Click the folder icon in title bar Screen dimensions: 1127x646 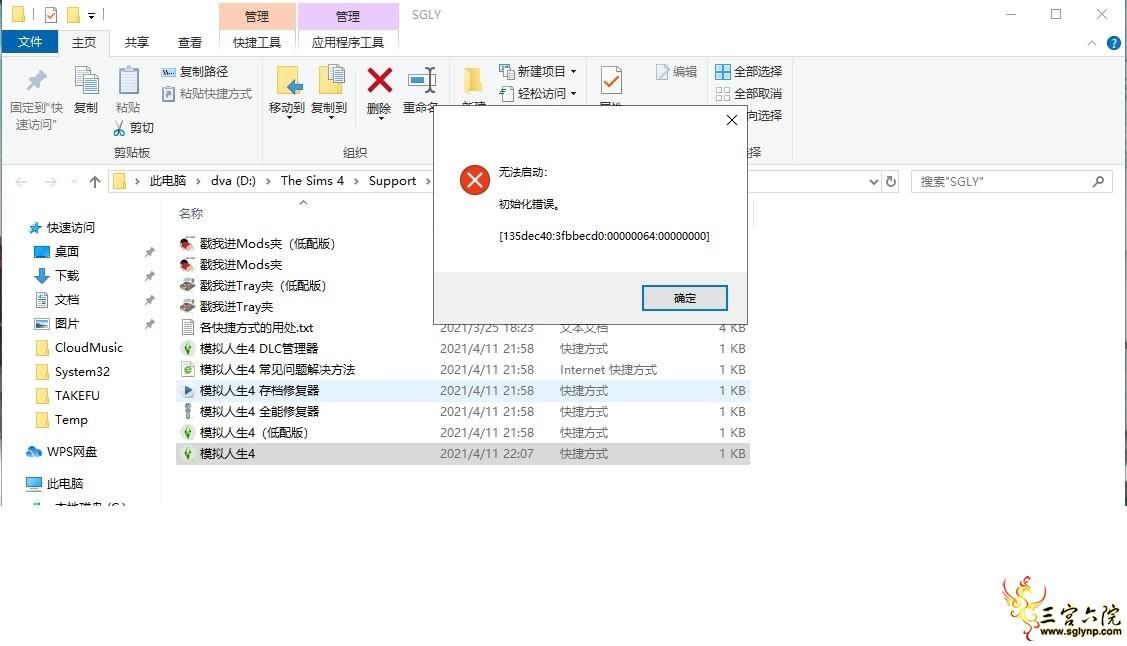pyautogui.click(x=19, y=14)
